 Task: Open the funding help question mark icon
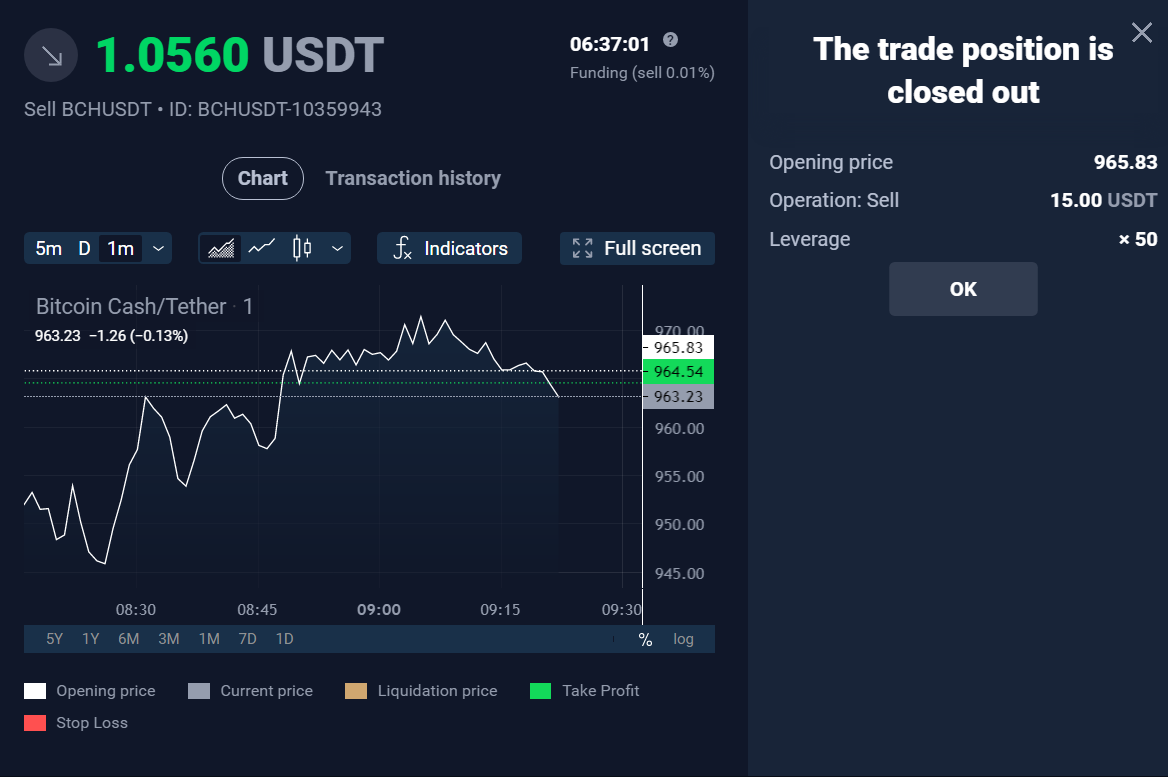[x=670, y=40]
